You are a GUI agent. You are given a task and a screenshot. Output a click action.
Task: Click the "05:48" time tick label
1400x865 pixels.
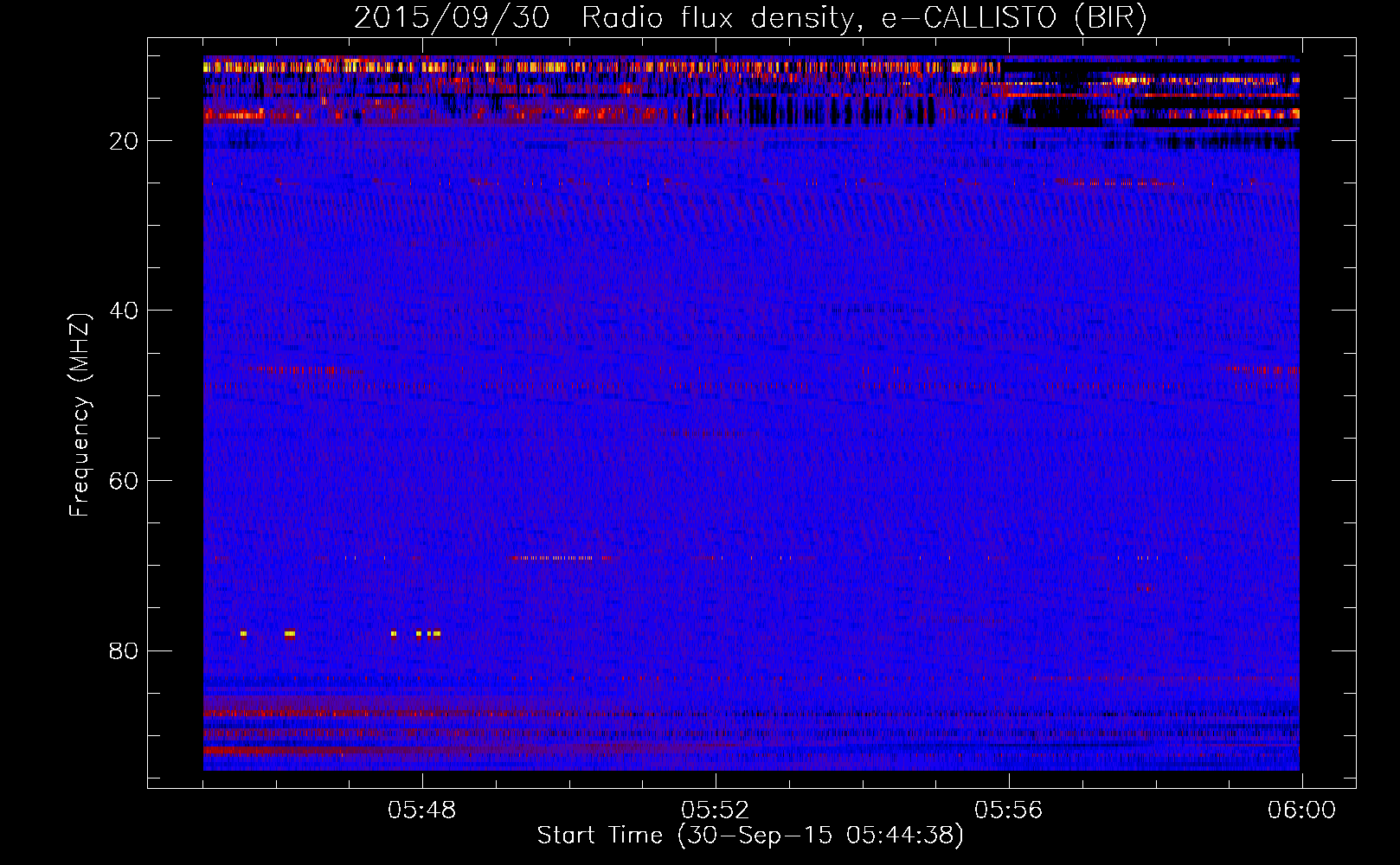[x=422, y=811]
